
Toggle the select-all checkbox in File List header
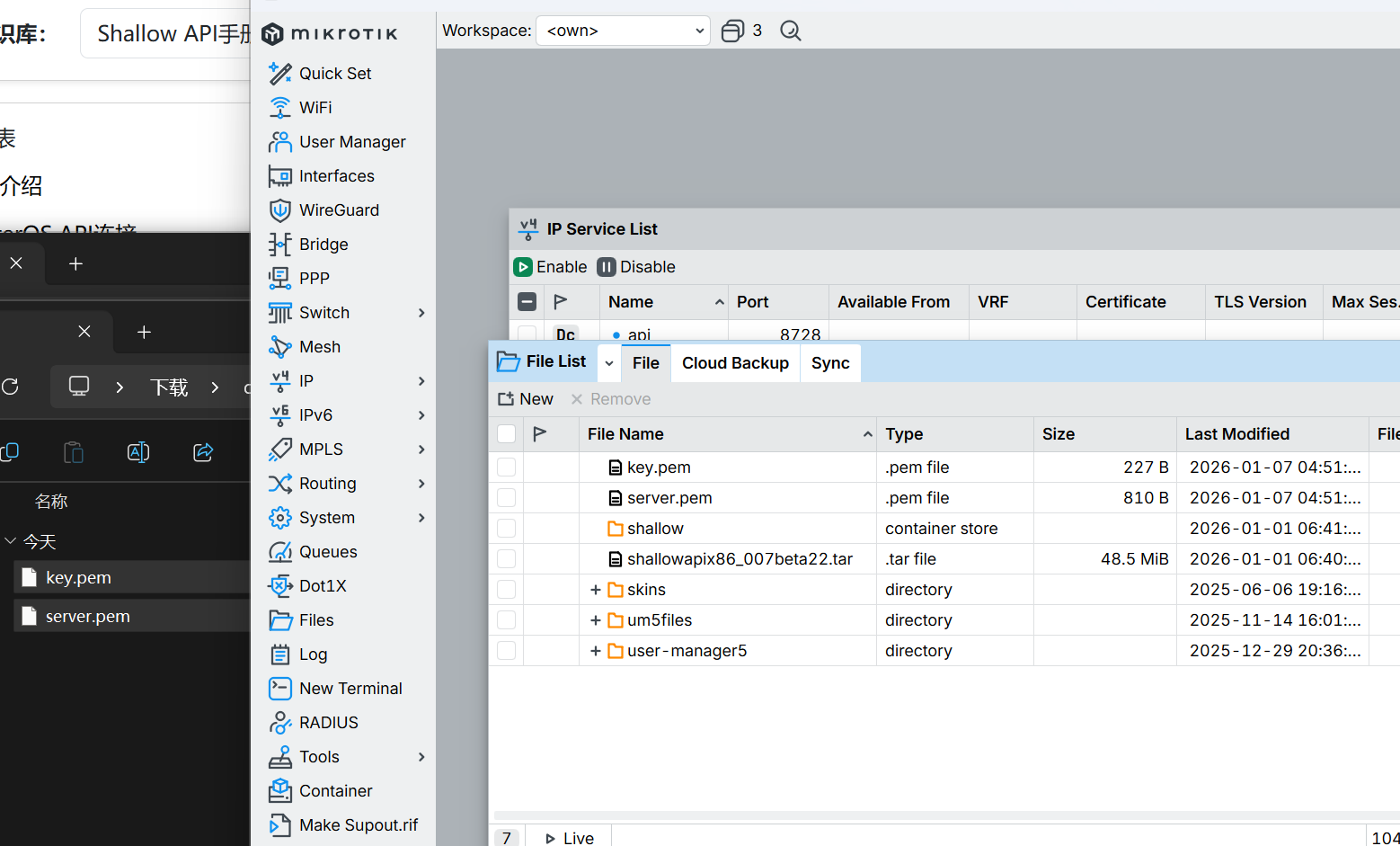(507, 434)
